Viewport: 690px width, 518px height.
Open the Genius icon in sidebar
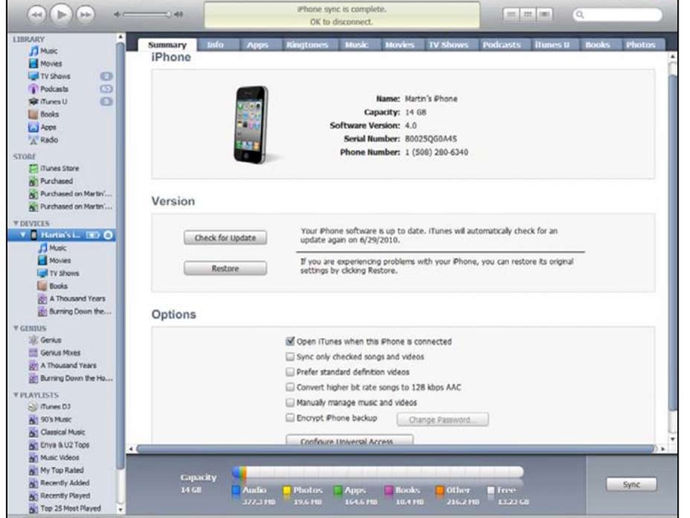click(x=33, y=340)
